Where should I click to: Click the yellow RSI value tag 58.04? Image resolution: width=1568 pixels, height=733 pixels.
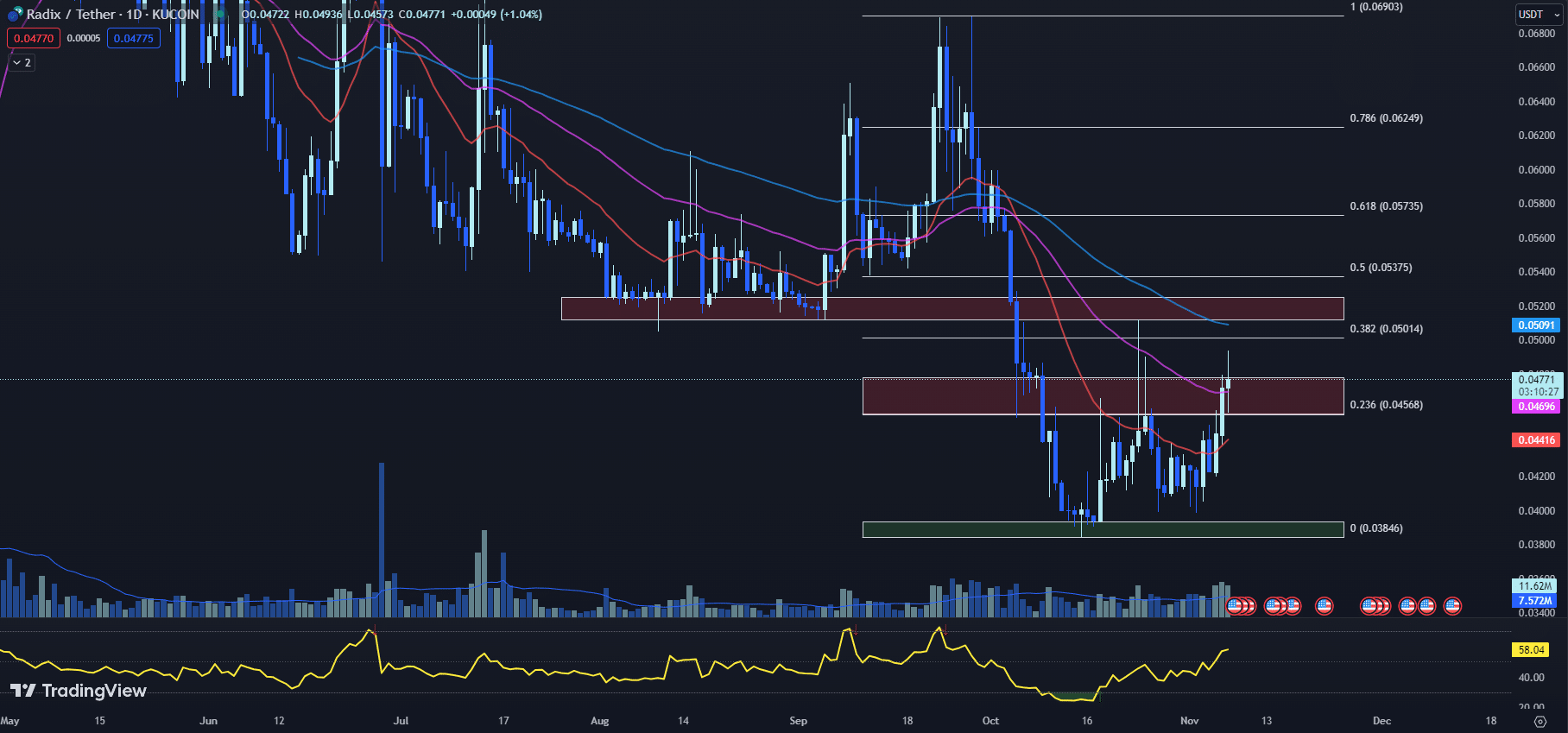(1531, 650)
